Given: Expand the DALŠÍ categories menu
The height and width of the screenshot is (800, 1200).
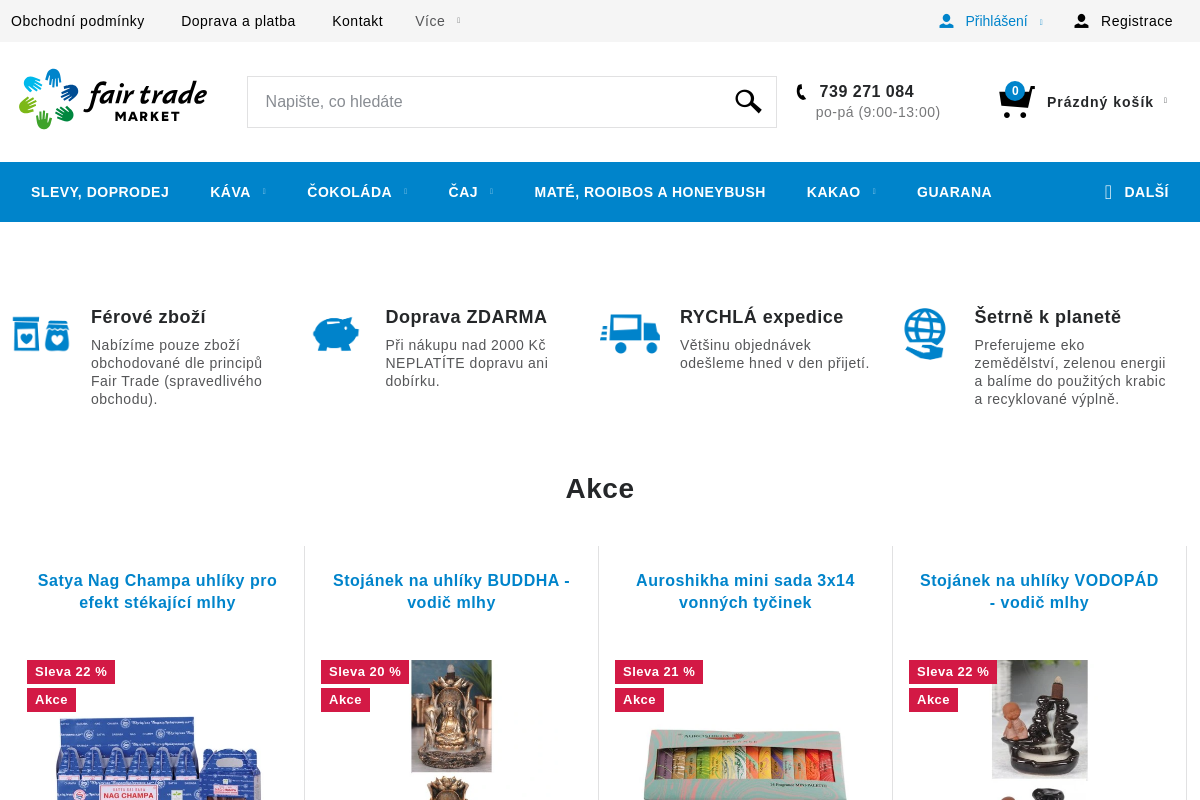Looking at the screenshot, I should pos(1136,192).
